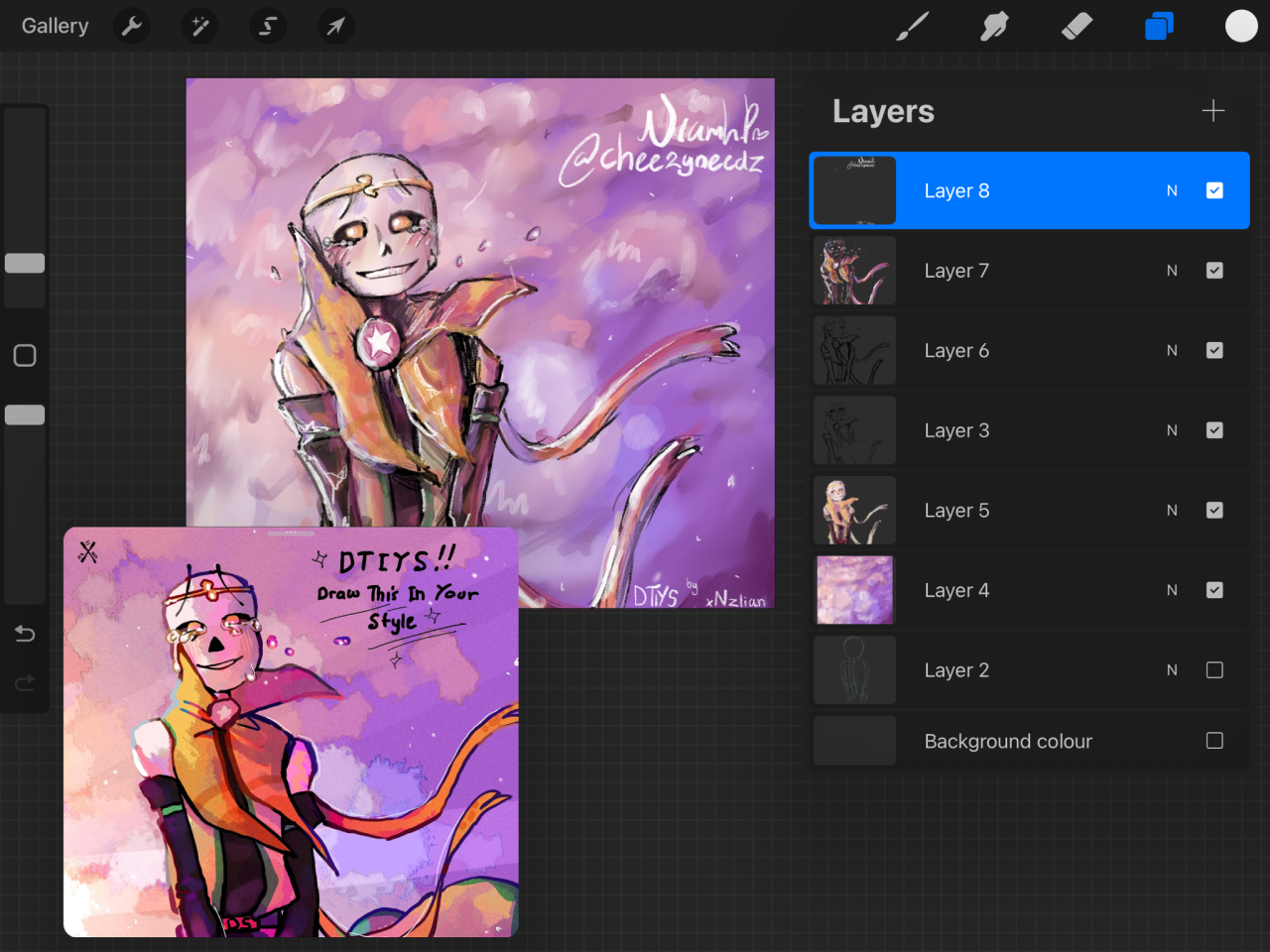This screenshot has height=952, width=1270.
Task: Adjust the brush opacity slider handle
Action: pos(25,415)
